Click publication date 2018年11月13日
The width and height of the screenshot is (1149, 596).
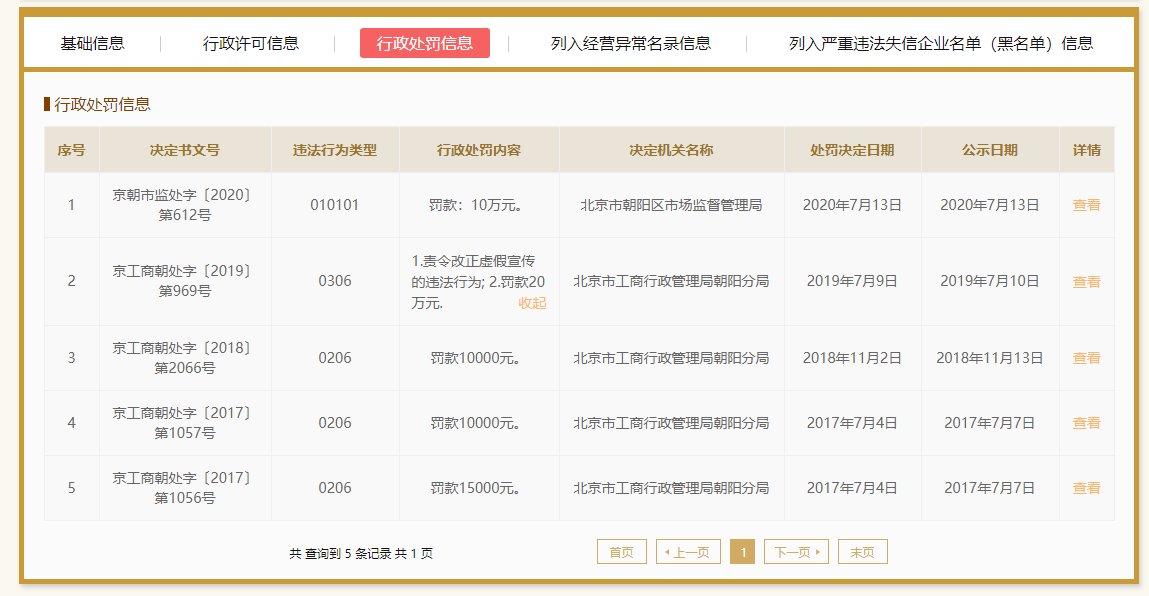point(990,358)
